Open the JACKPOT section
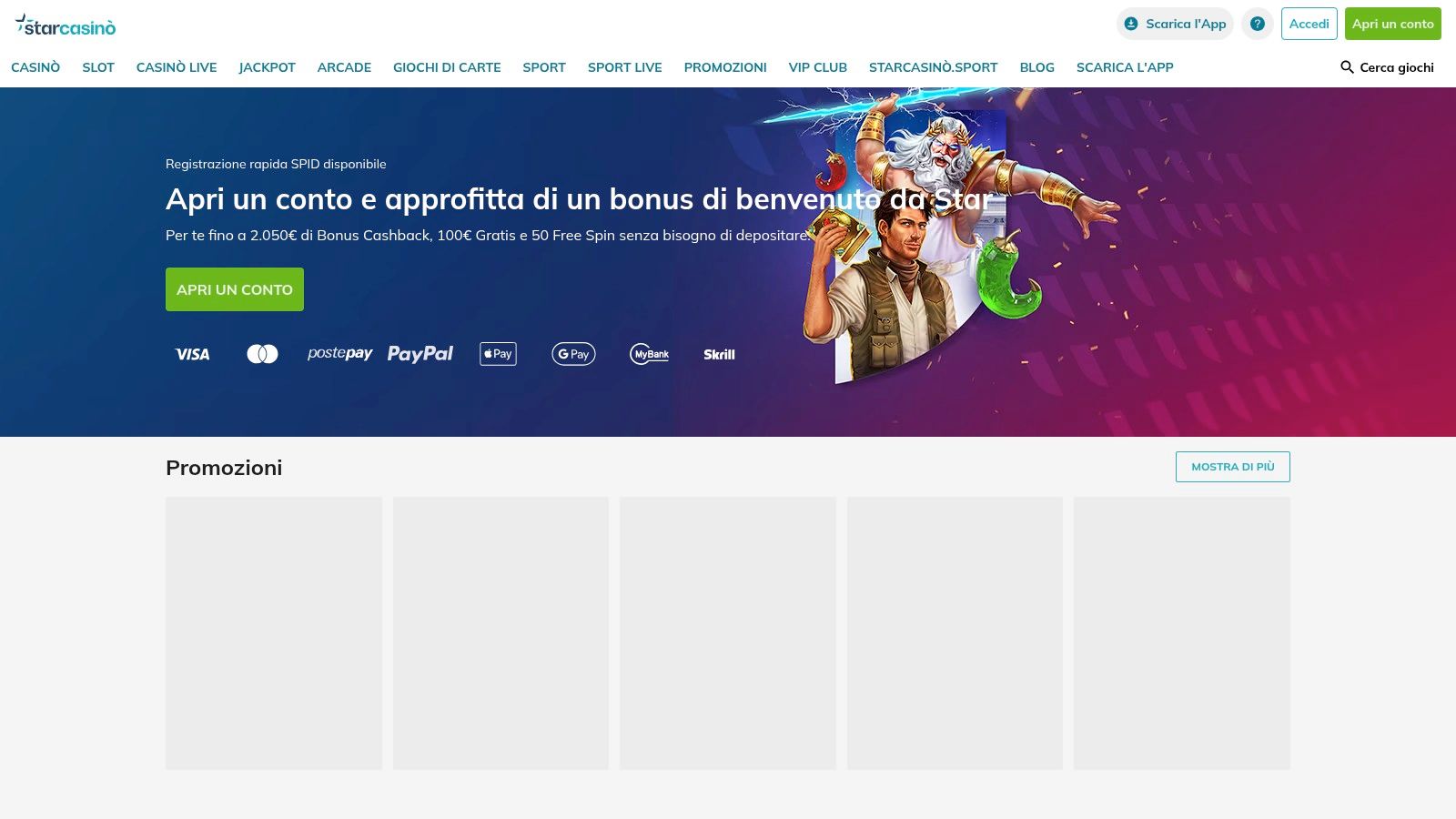The height and width of the screenshot is (819, 1456). tap(268, 67)
